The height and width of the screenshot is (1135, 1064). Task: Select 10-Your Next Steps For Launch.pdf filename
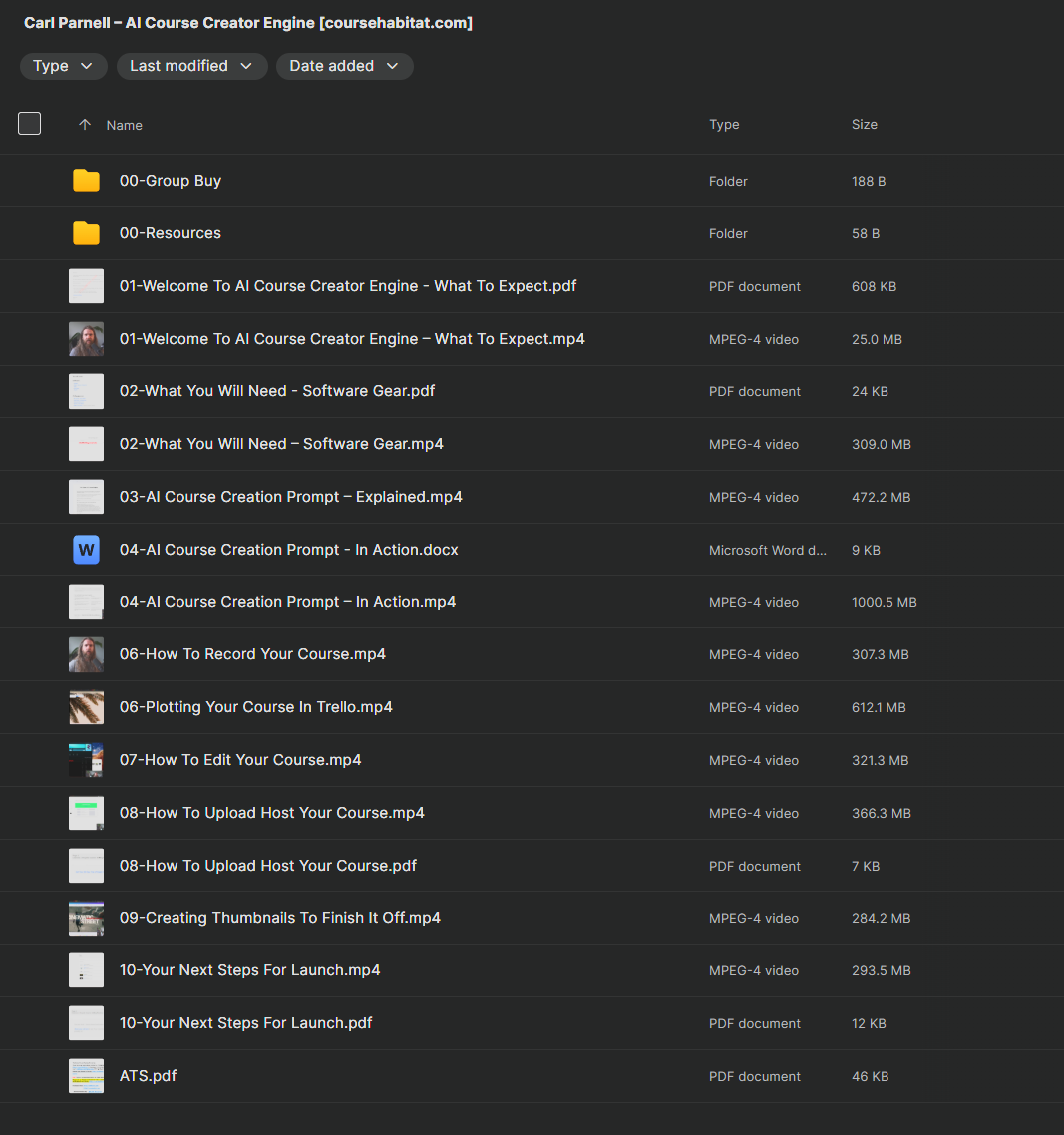(246, 1023)
